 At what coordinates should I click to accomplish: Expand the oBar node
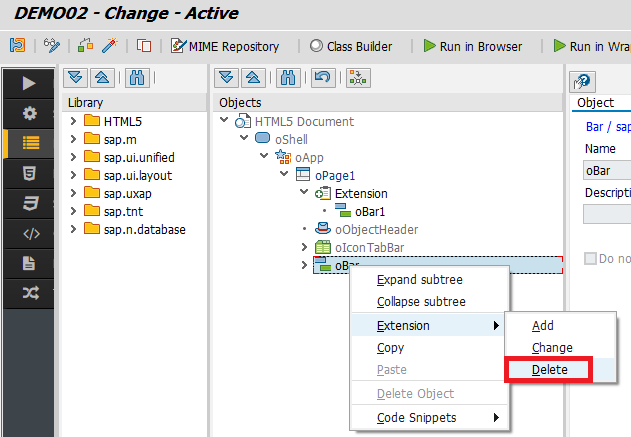pyautogui.click(x=305, y=265)
